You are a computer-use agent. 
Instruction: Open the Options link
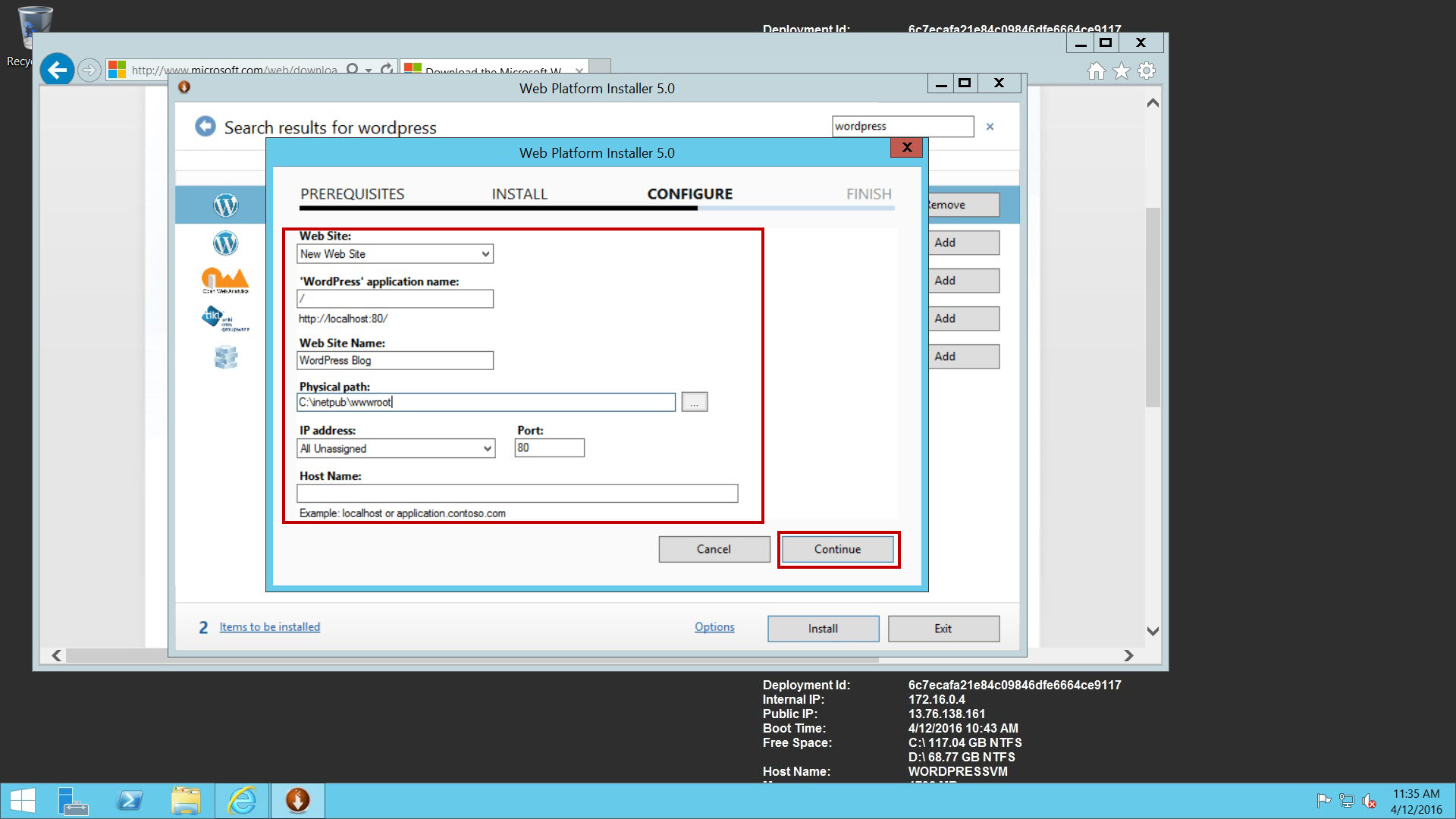(x=714, y=627)
